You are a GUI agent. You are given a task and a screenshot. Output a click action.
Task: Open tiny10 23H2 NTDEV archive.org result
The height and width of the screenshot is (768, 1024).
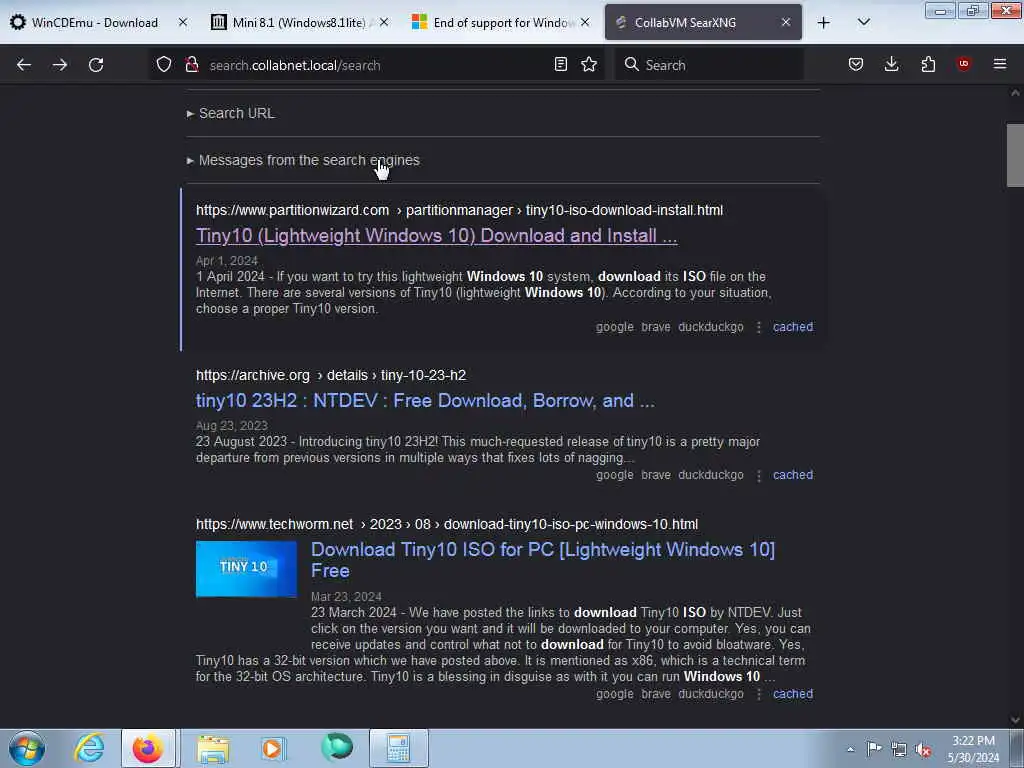pos(425,400)
